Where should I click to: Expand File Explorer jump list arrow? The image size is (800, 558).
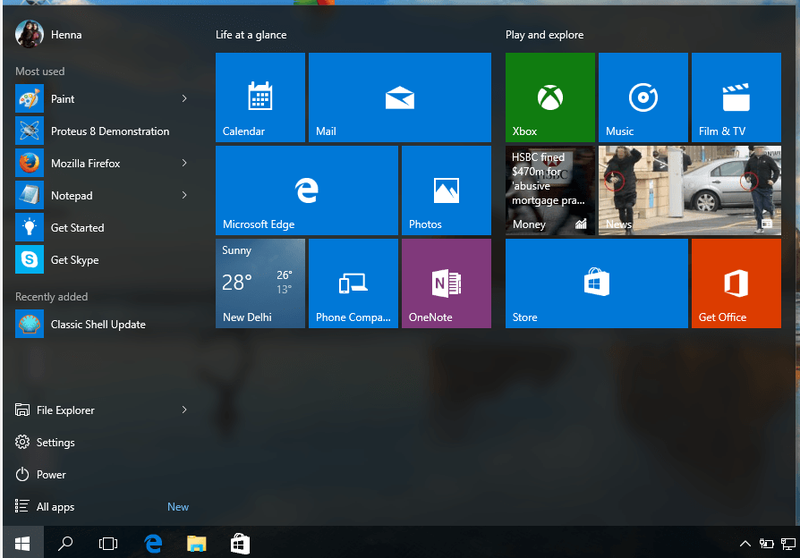(x=184, y=410)
